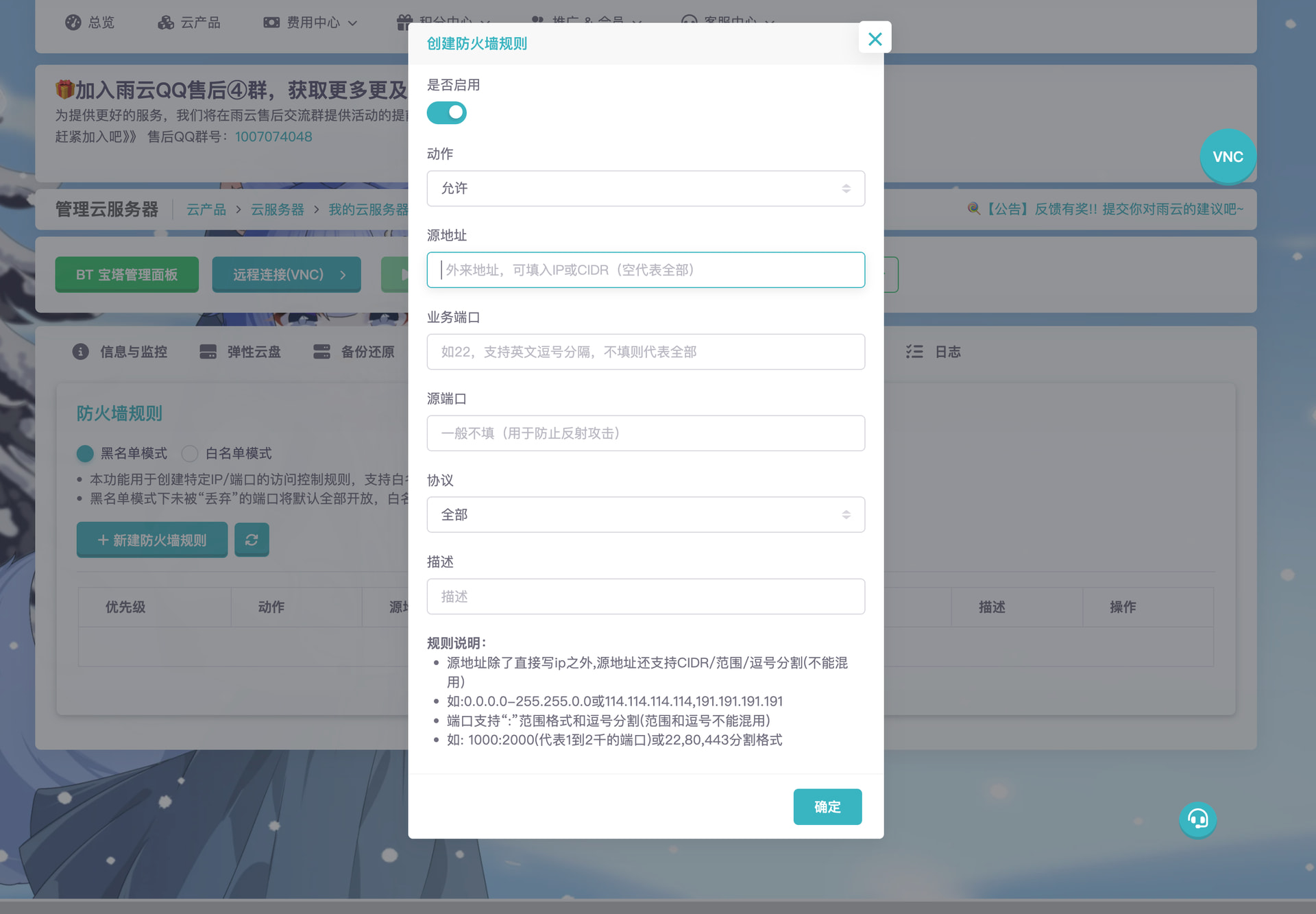
Task: Click the VNC floating round icon
Action: [x=1227, y=156]
